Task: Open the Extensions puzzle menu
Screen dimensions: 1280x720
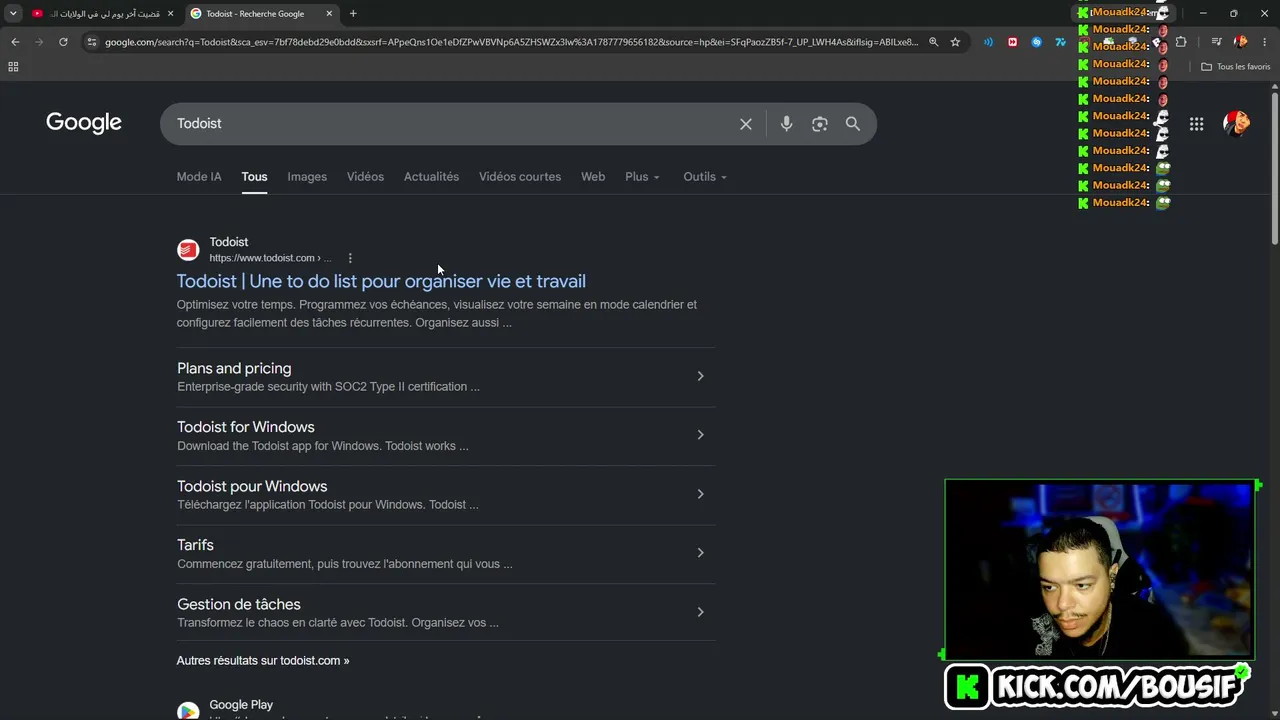Action: click(x=1181, y=42)
